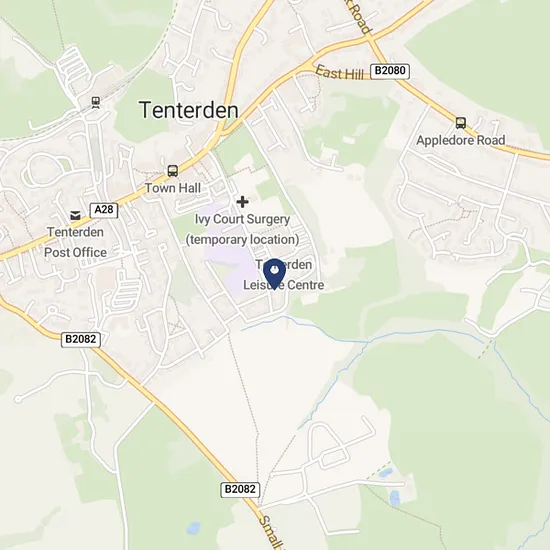550x550 pixels.
Task: Open the Town Hall place label
Action: (x=173, y=188)
